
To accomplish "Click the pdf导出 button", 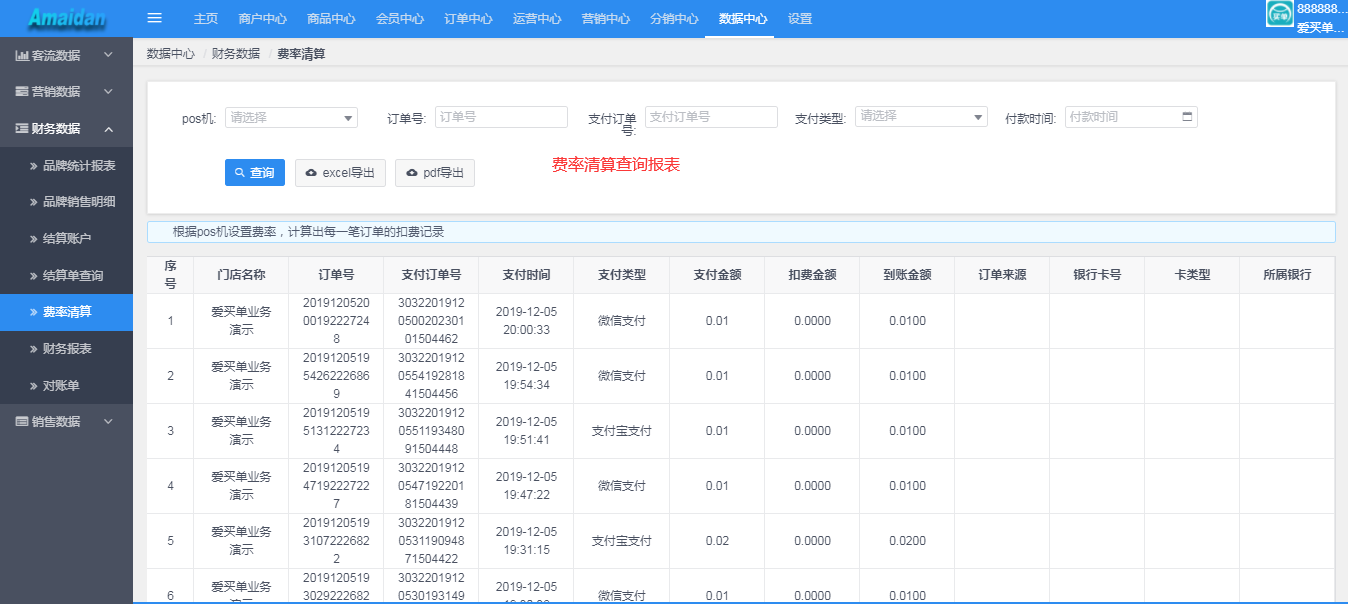I will (x=435, y=172).
